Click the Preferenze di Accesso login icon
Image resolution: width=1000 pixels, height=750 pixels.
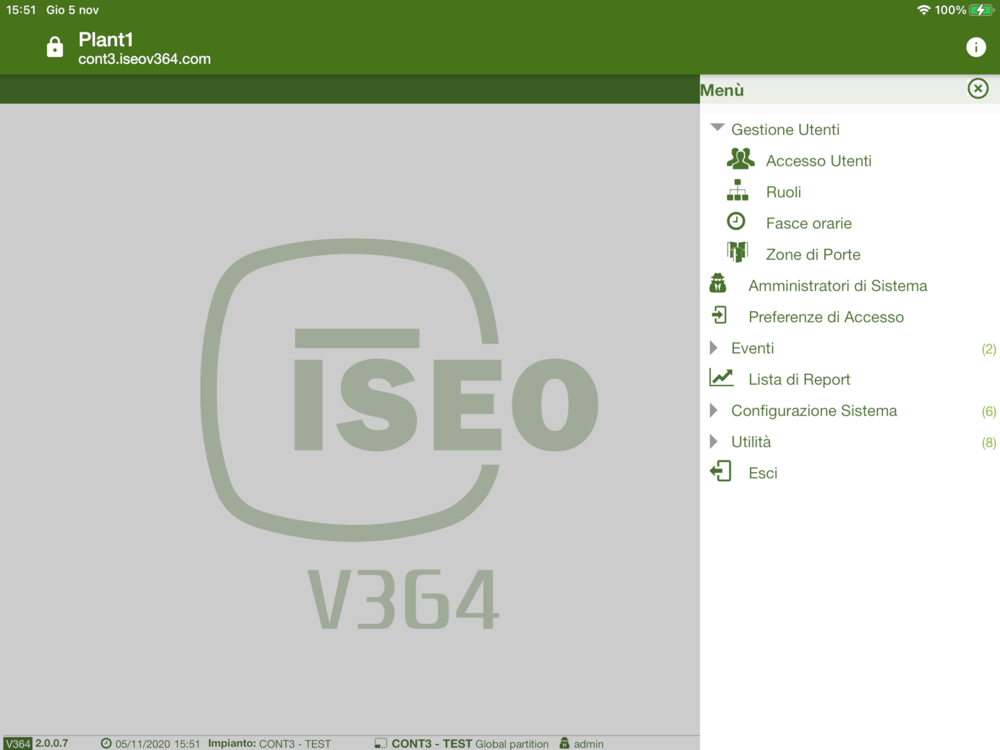coord(719,315)
